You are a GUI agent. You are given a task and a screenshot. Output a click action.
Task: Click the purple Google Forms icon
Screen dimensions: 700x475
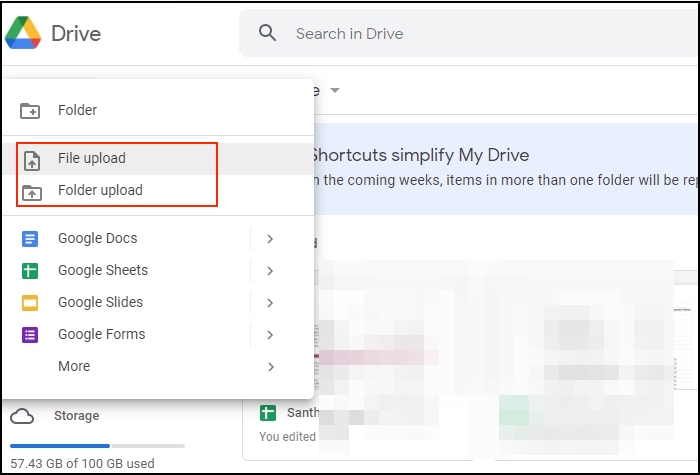point(31,335)
